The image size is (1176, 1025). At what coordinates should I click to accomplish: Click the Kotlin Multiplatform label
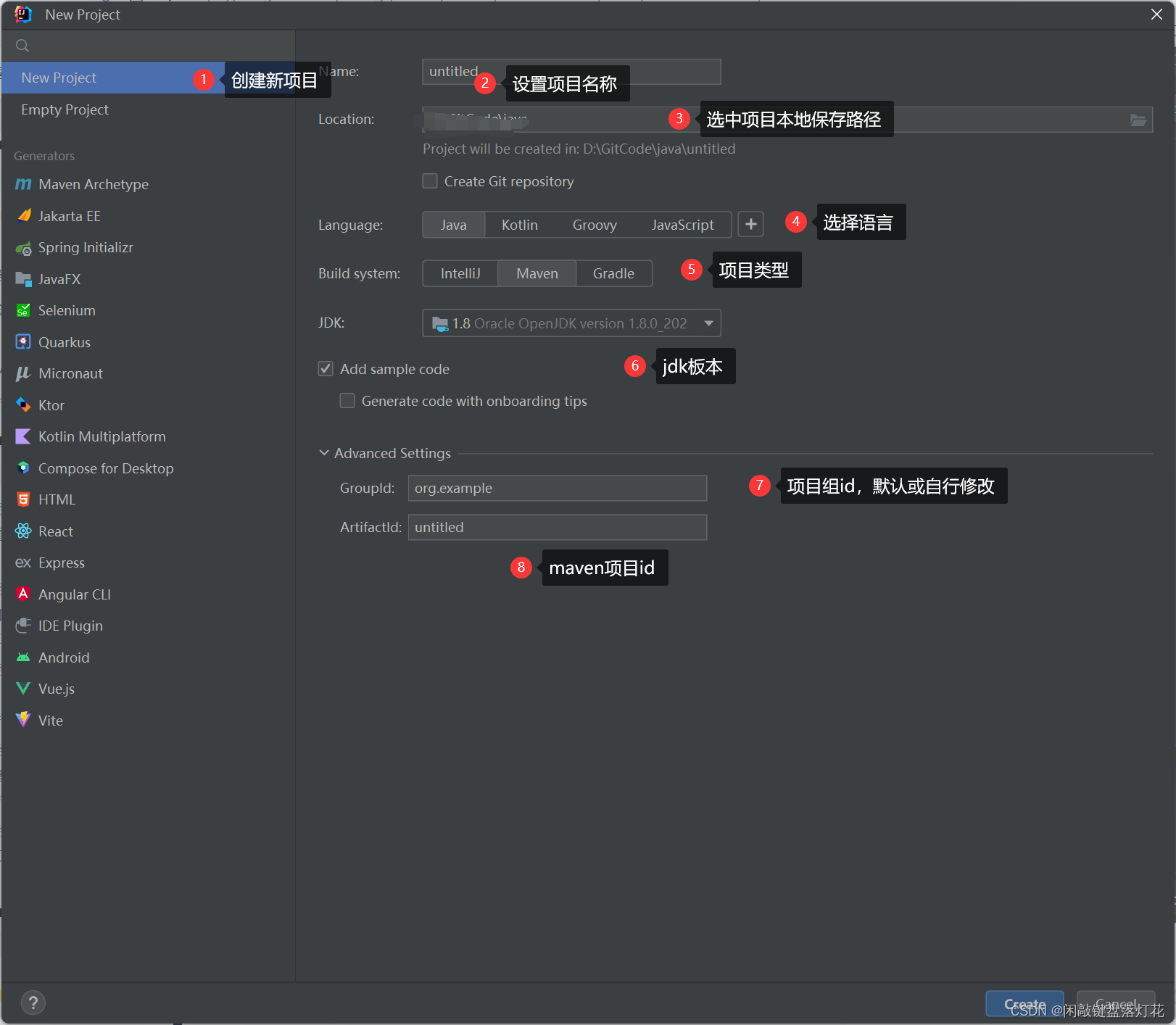pos(102,436)
